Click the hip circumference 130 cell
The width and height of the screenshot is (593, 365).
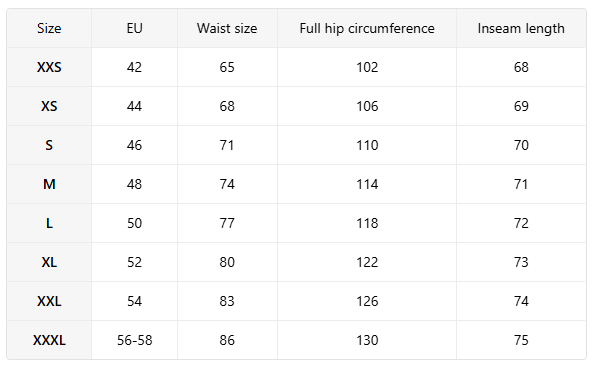click(x=367, y=340)
